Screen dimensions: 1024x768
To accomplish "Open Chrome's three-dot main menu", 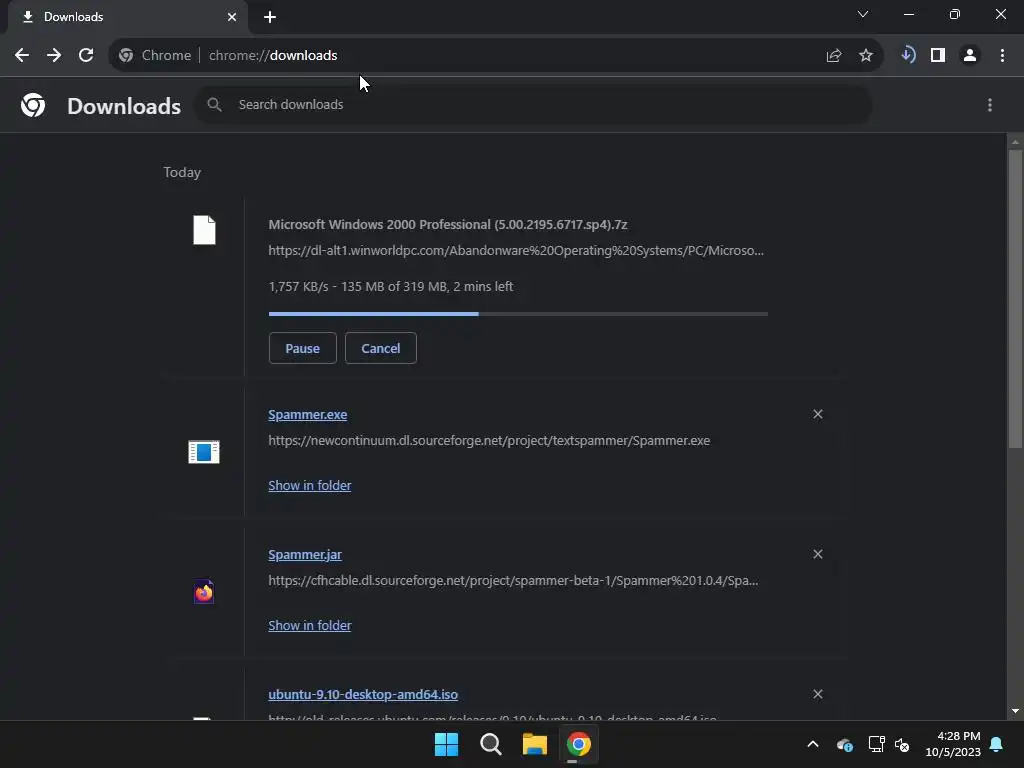I will pyautogui.click(x=1002, y=56).
